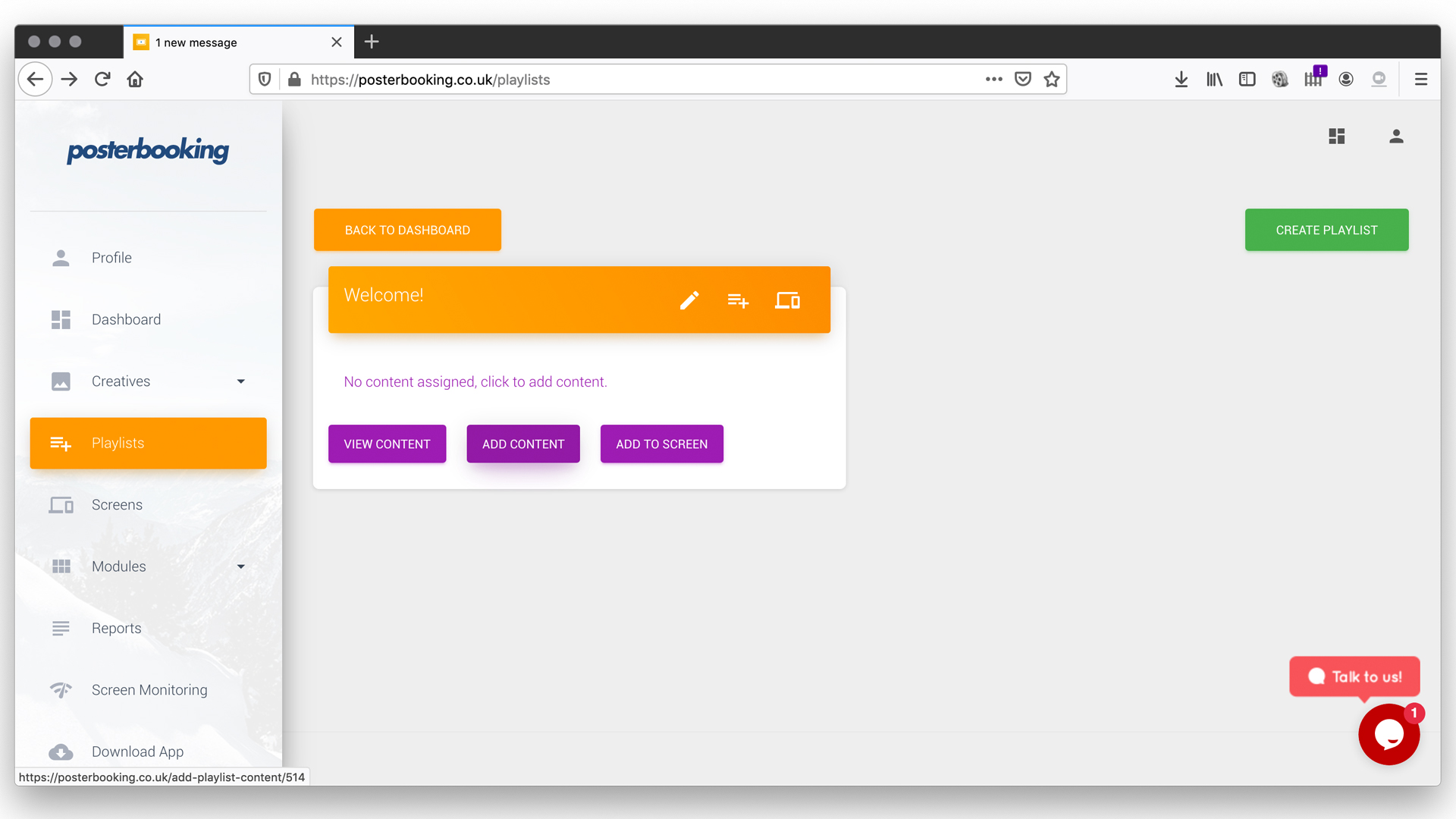The height and width of the screenshot is (819, 1456).
Task: Open the Download App option
Action: (x=137, y=752)
